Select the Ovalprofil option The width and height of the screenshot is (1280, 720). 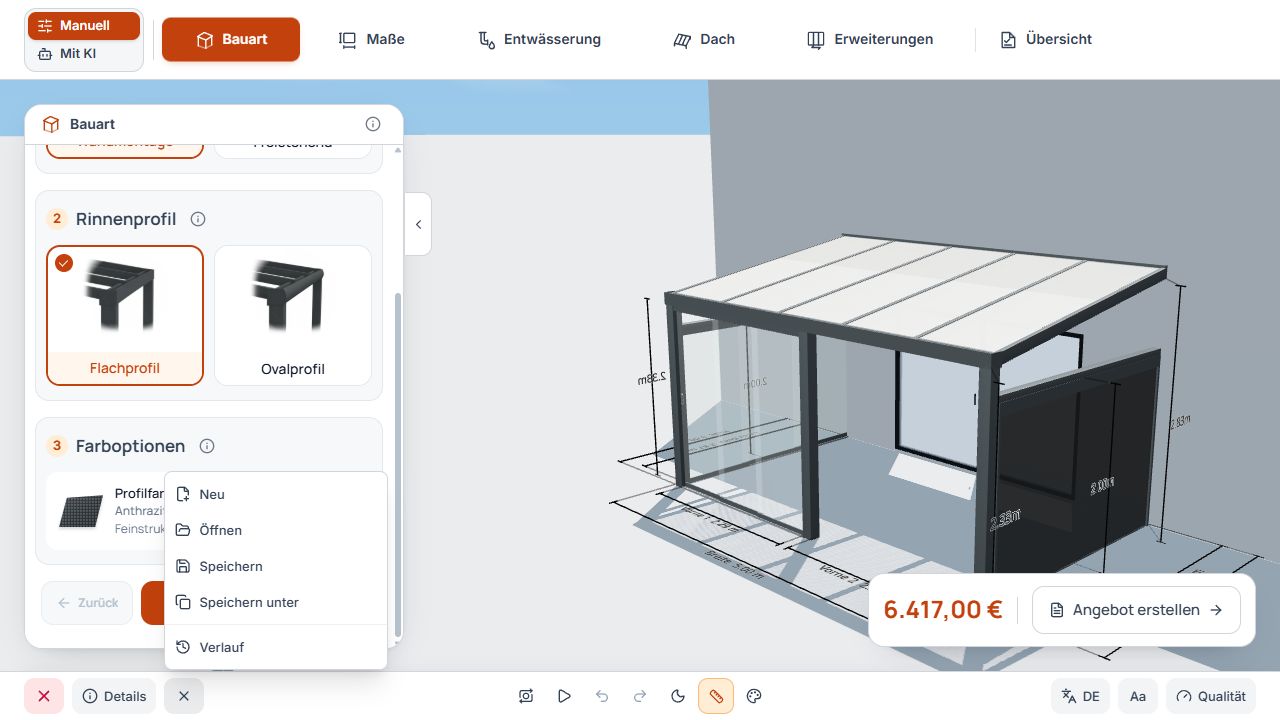pyautogui.click(x=293, y=315)
